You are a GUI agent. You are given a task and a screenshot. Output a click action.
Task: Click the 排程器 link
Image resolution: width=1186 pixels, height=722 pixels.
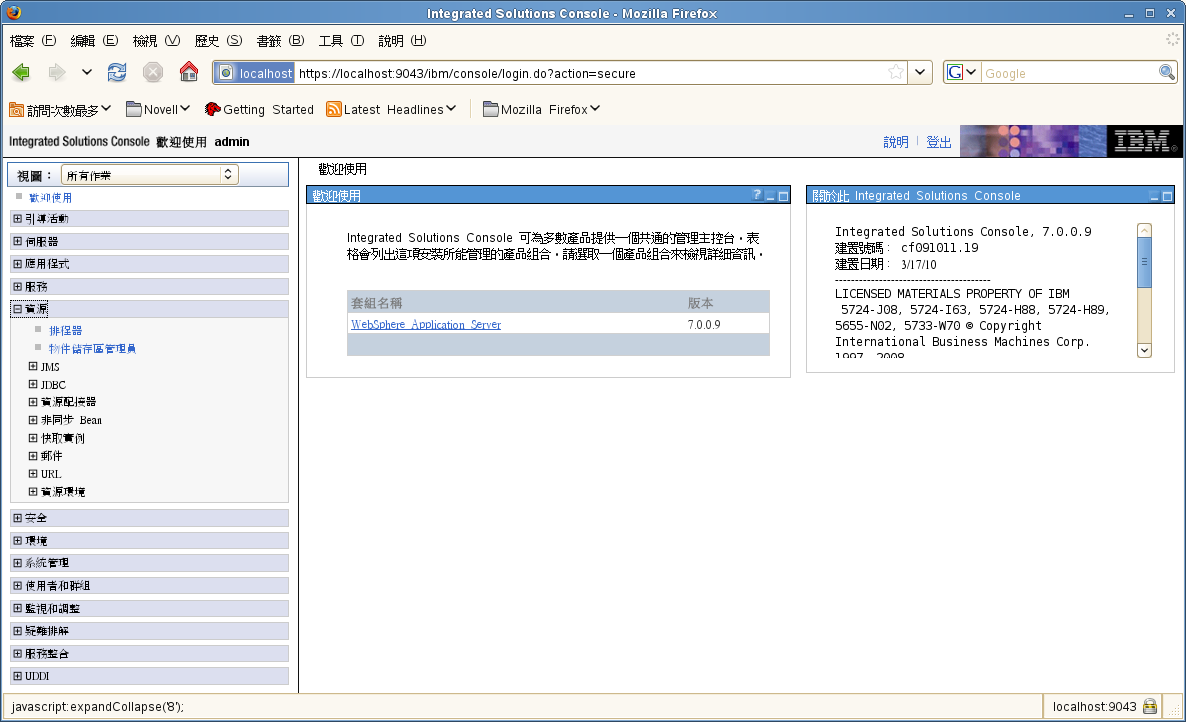click(66, 330)
